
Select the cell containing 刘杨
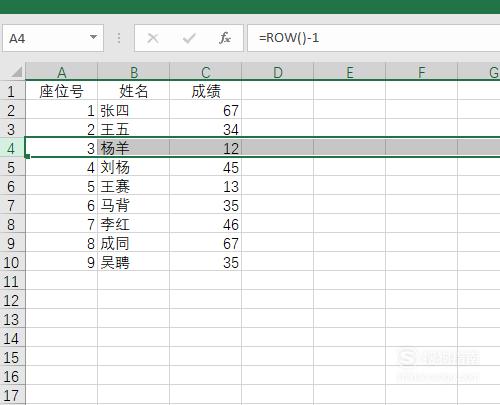point(134,167)
